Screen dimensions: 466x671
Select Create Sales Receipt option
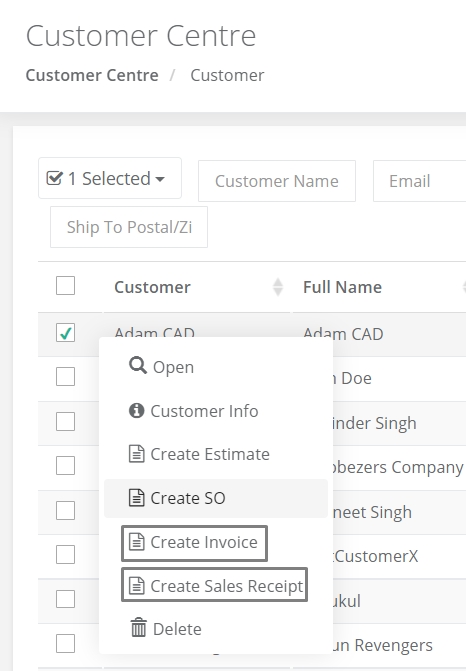pyautogui.click(x=214, y=585)
